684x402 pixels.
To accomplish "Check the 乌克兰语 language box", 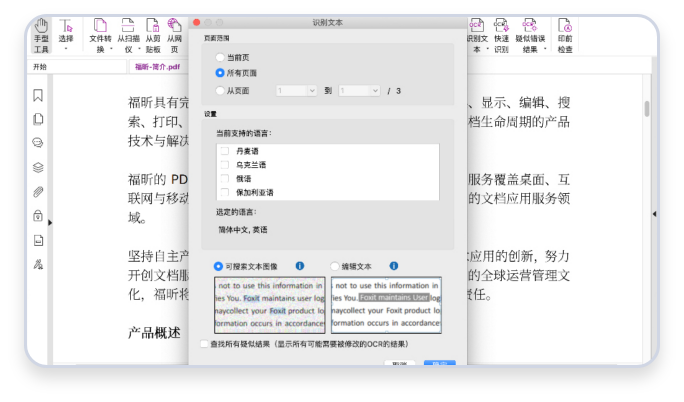I will pyautogui.click(x=225, y=164).
